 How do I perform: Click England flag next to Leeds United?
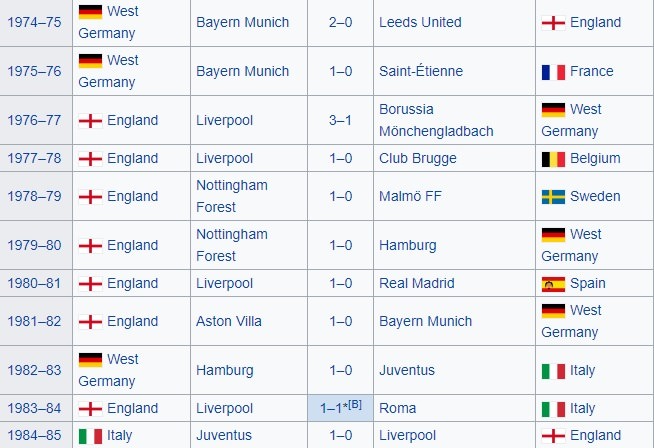pos(553,22)
